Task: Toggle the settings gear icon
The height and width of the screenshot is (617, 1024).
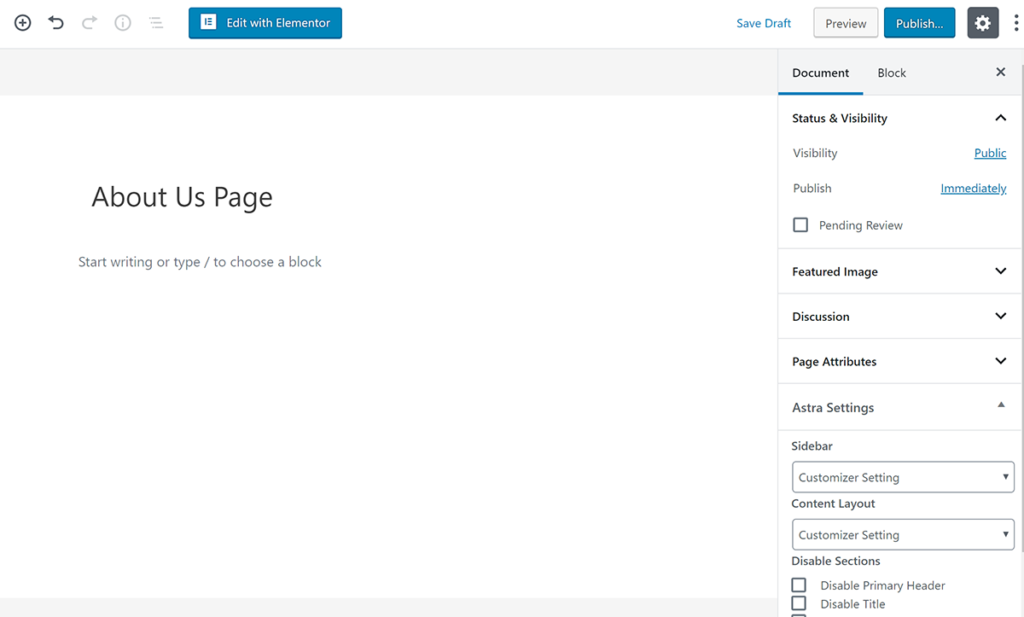Action: (x=982, y=23)
